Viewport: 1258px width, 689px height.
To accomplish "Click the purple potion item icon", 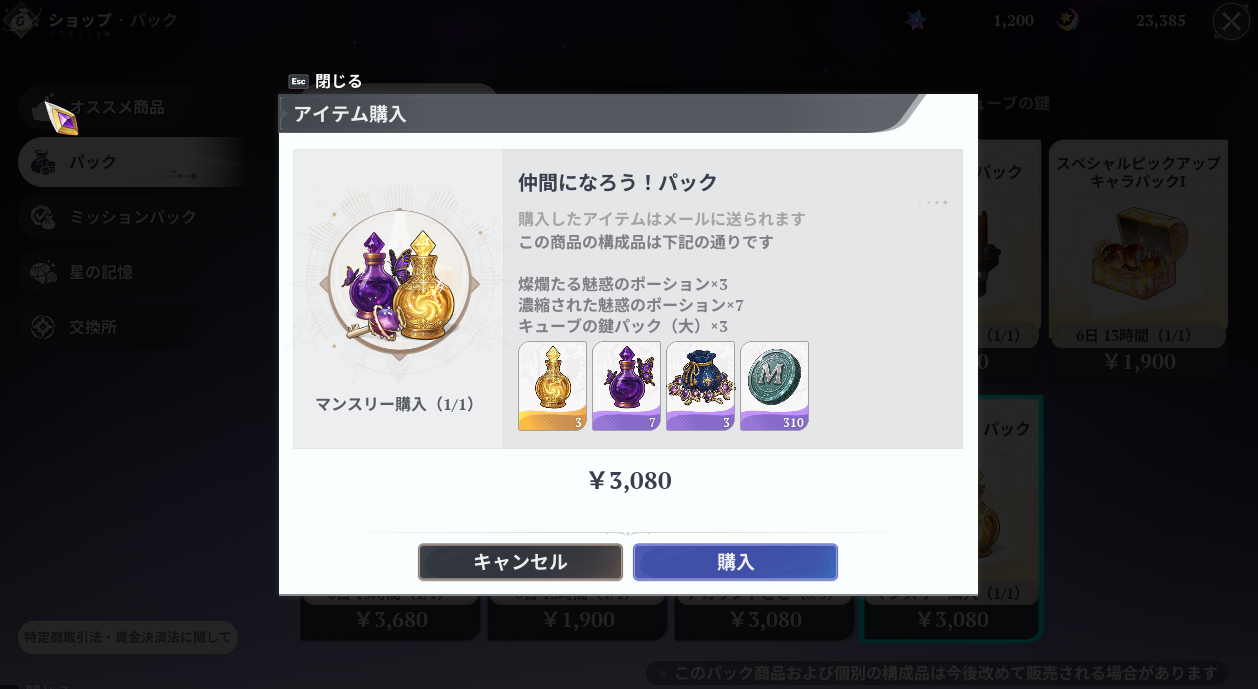I will (x=626, y=386).
